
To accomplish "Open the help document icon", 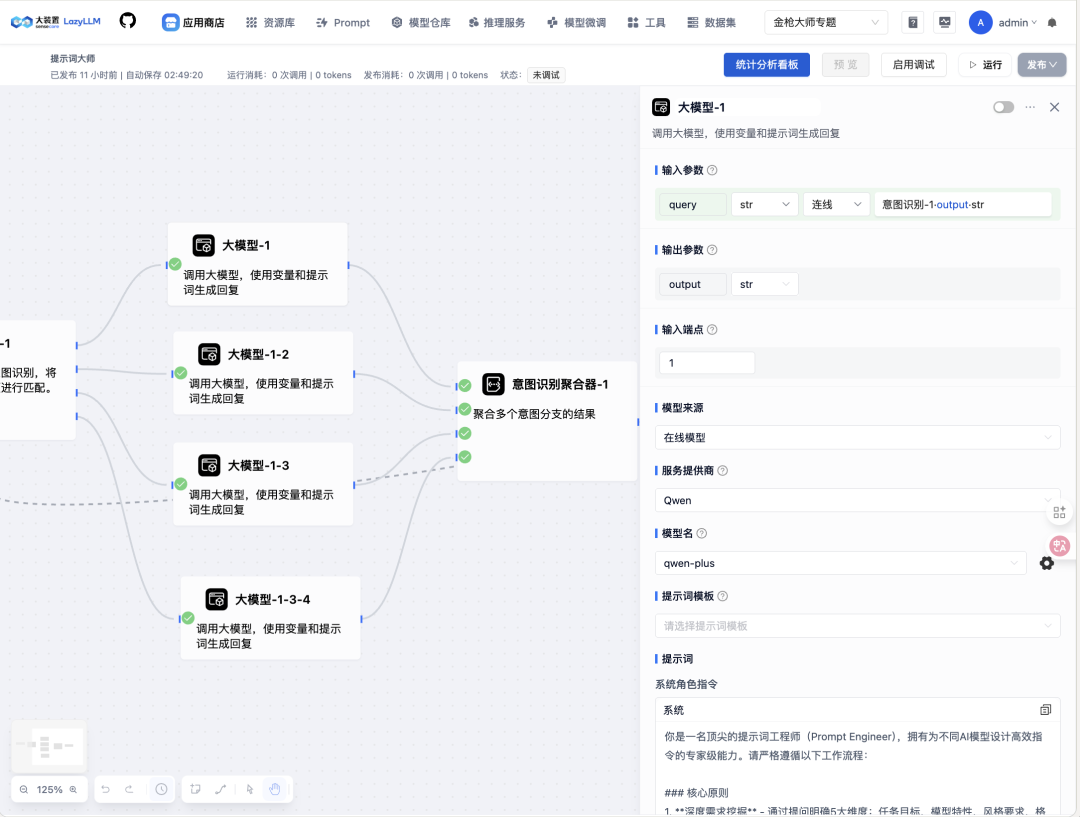I will [912, 22].
